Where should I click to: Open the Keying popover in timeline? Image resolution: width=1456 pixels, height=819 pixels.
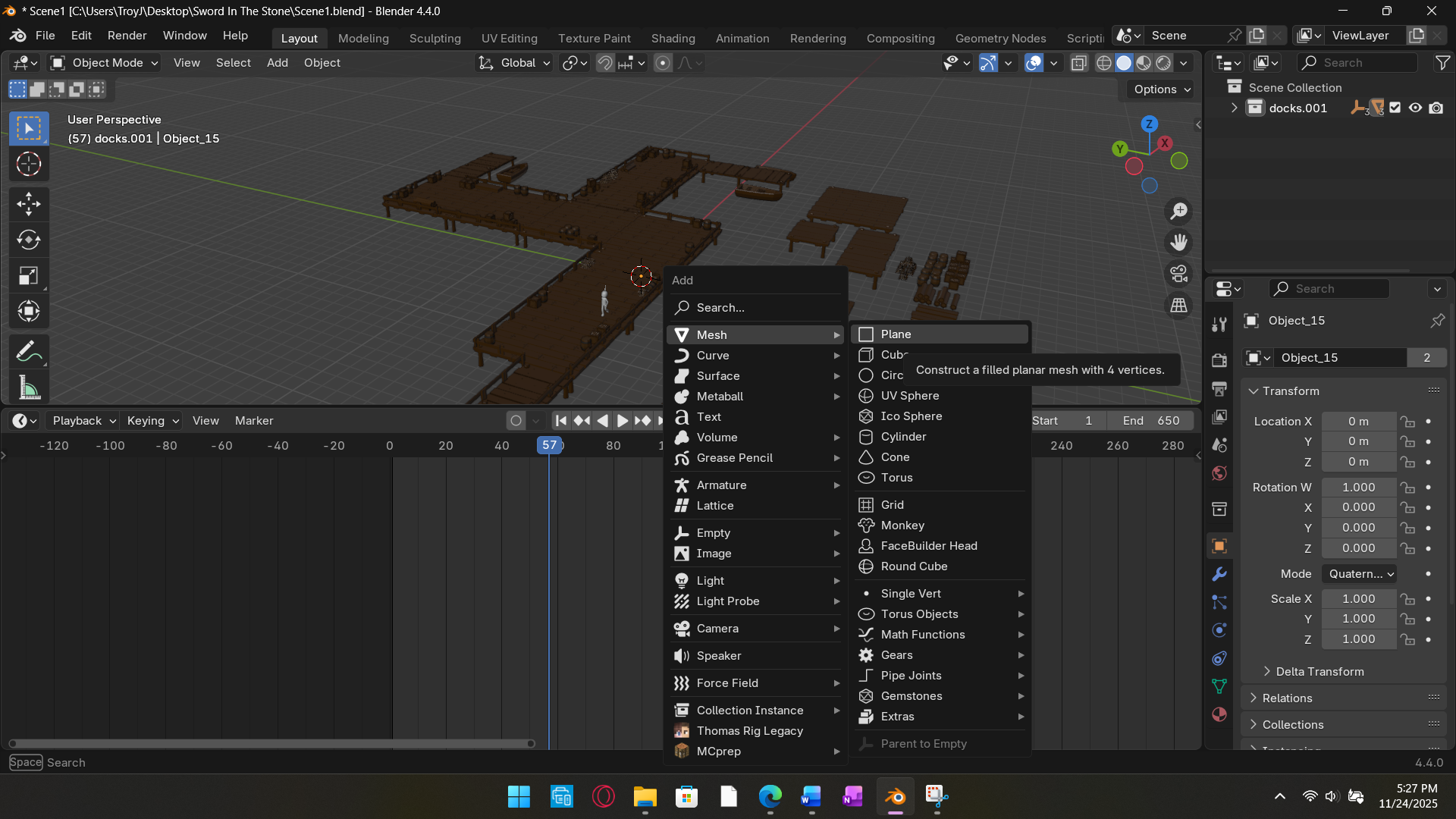point(152,421)
